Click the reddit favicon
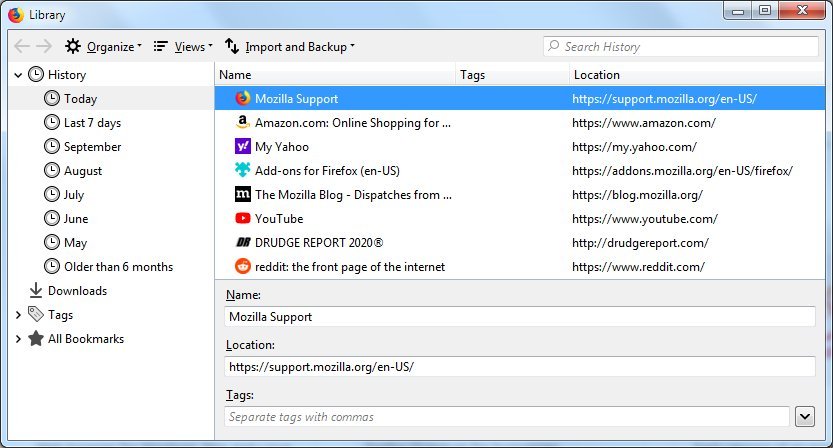 pos(243,266)
